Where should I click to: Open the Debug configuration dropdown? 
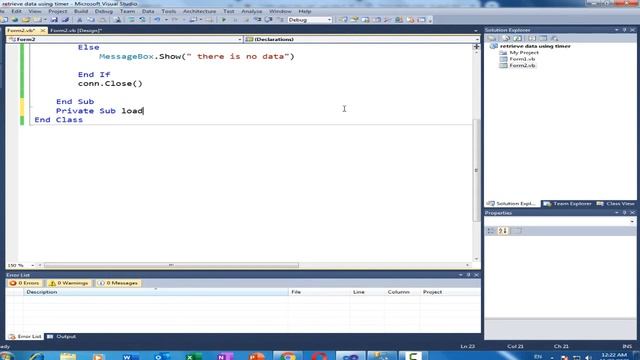329,20
